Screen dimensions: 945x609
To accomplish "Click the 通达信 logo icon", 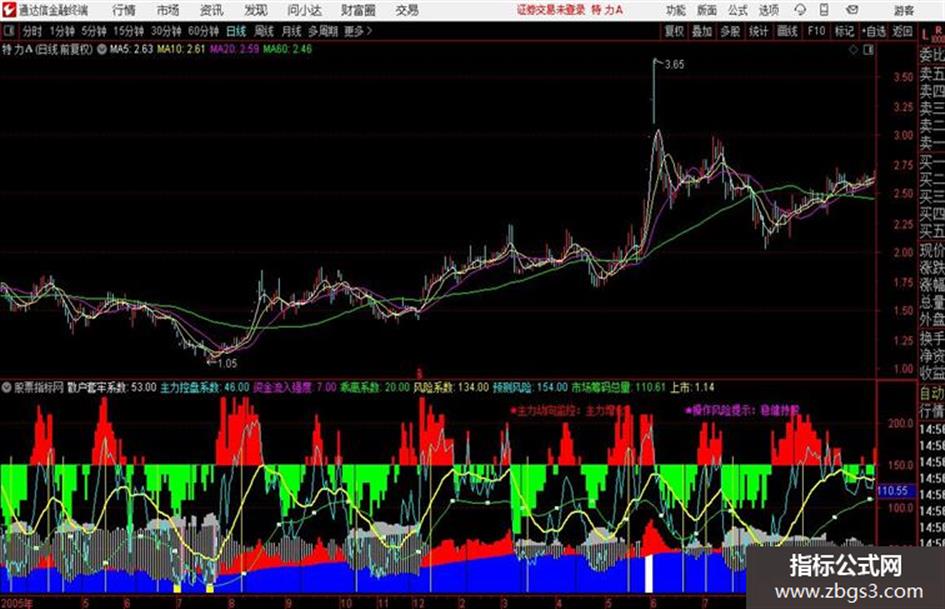I will point(8,10).
